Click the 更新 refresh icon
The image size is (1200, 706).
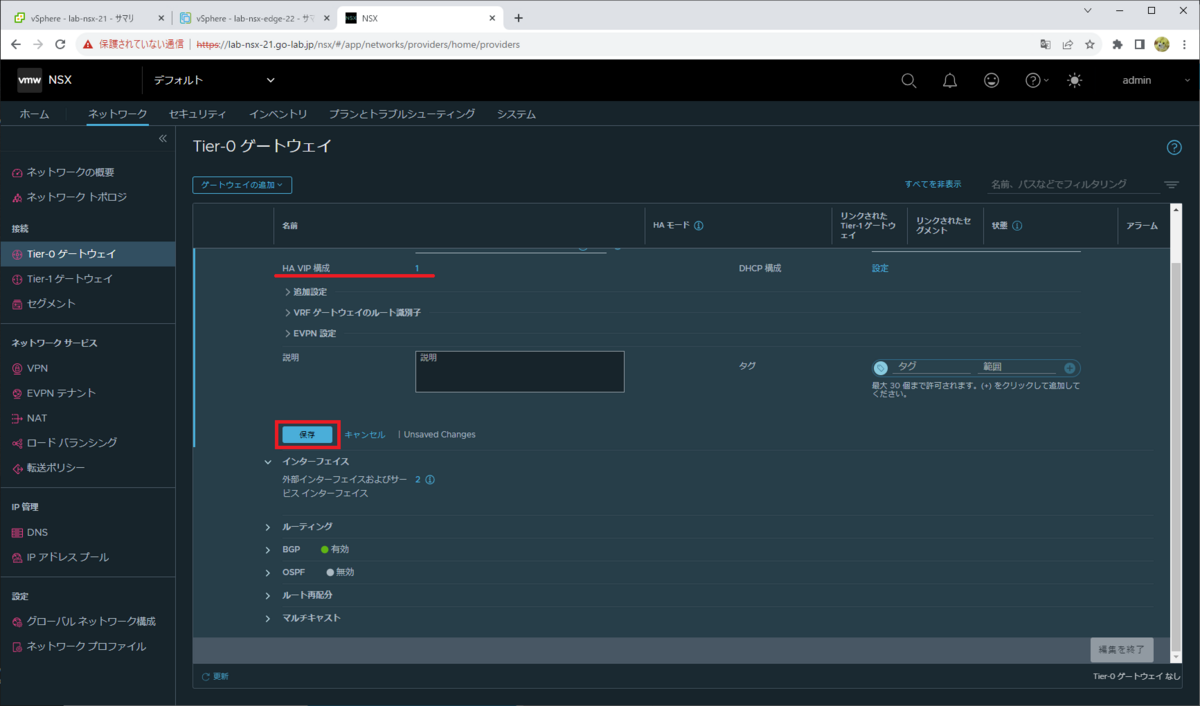point(206,677)
